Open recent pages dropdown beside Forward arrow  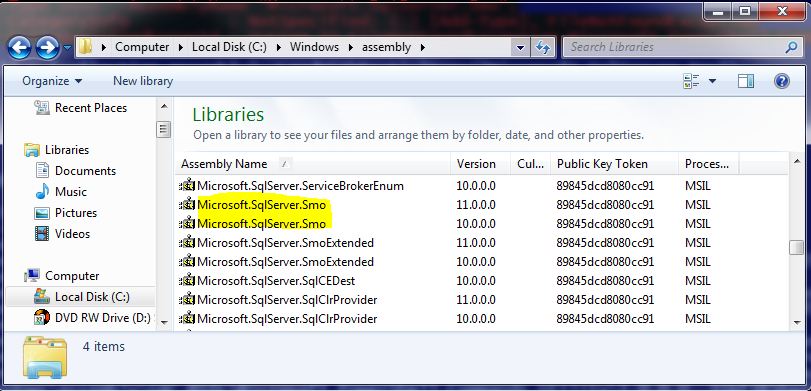coord(67,48)
